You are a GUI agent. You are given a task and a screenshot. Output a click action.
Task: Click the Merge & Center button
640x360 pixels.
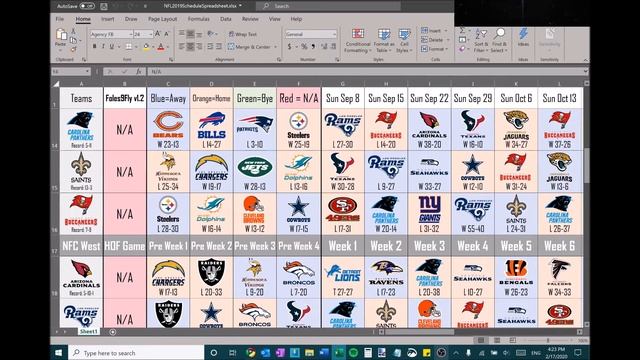pos(249,47)
